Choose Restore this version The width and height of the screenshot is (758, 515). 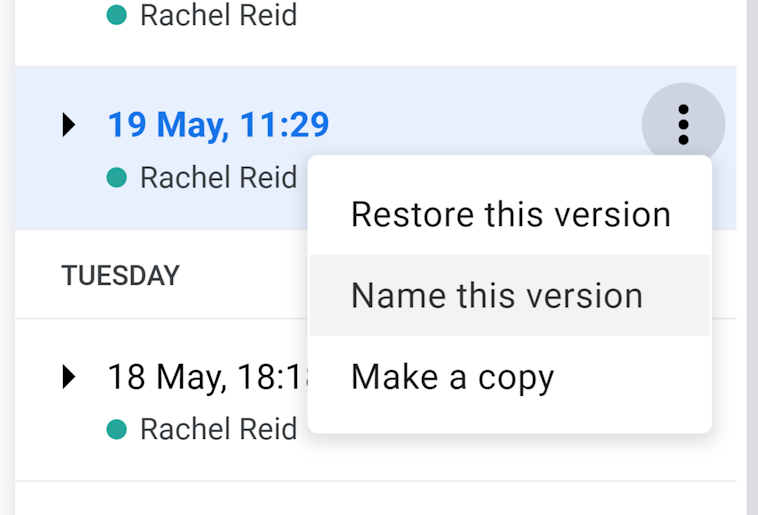[510, 214]
